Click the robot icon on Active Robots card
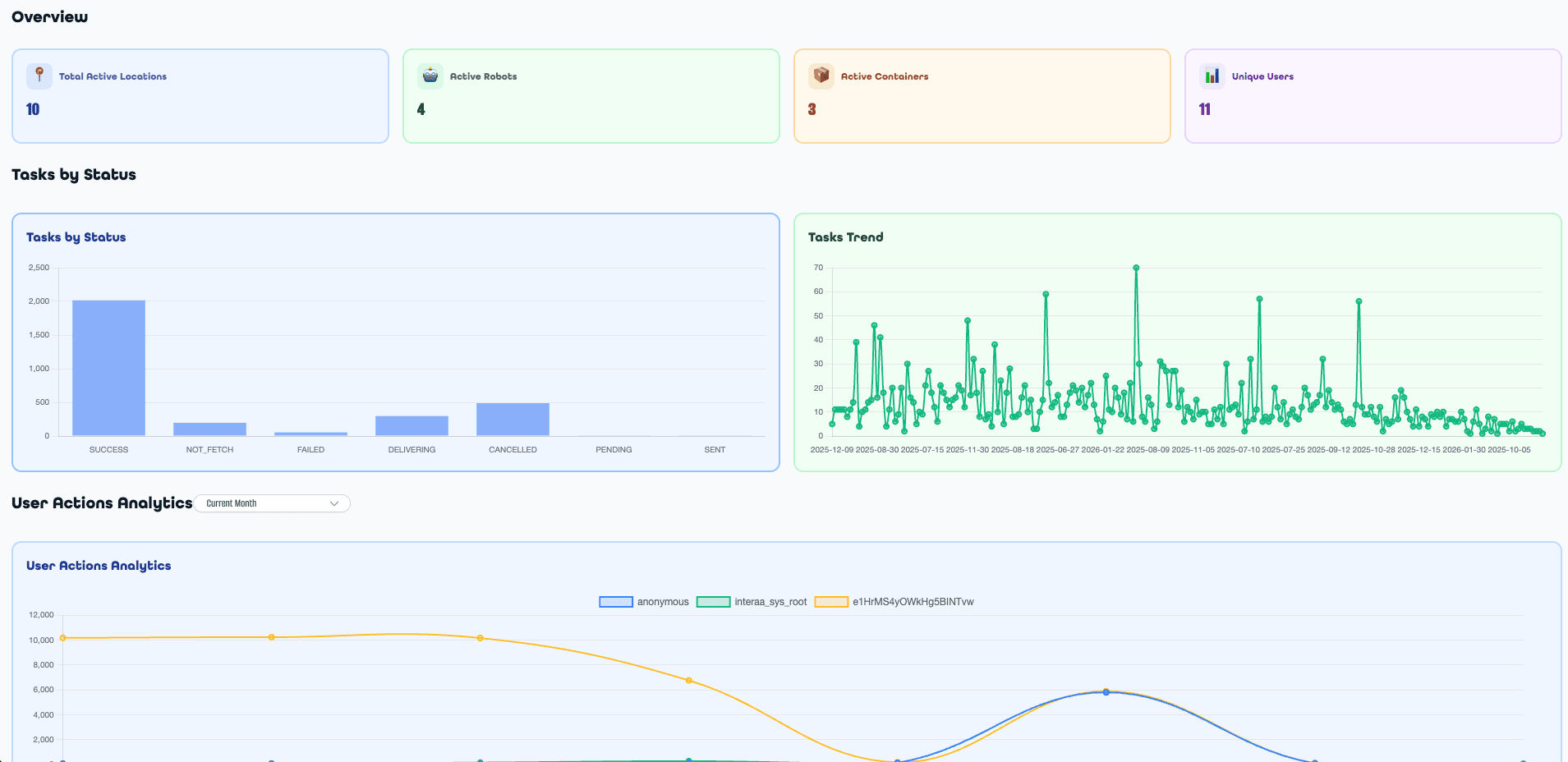 coord(430,76)
